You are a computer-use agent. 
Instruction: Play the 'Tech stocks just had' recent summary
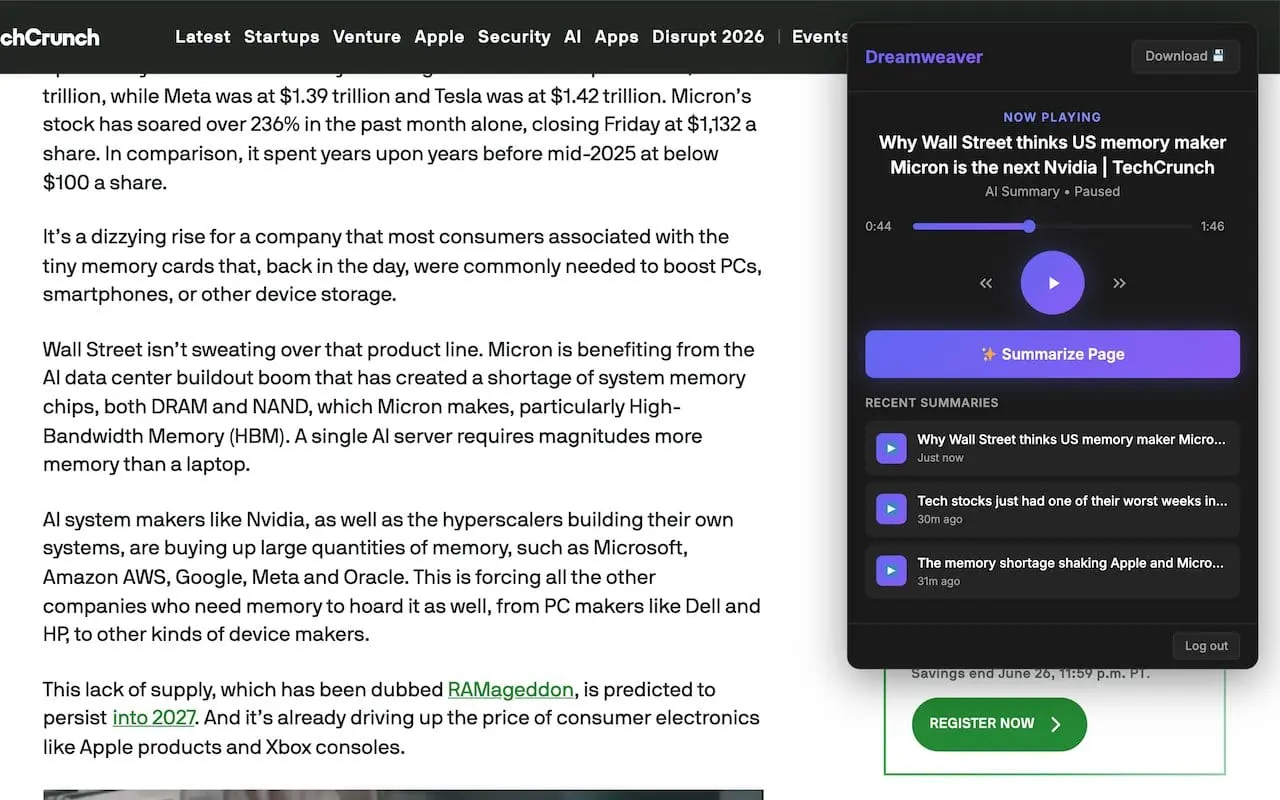pyautogui.click(x=891, y=509)
